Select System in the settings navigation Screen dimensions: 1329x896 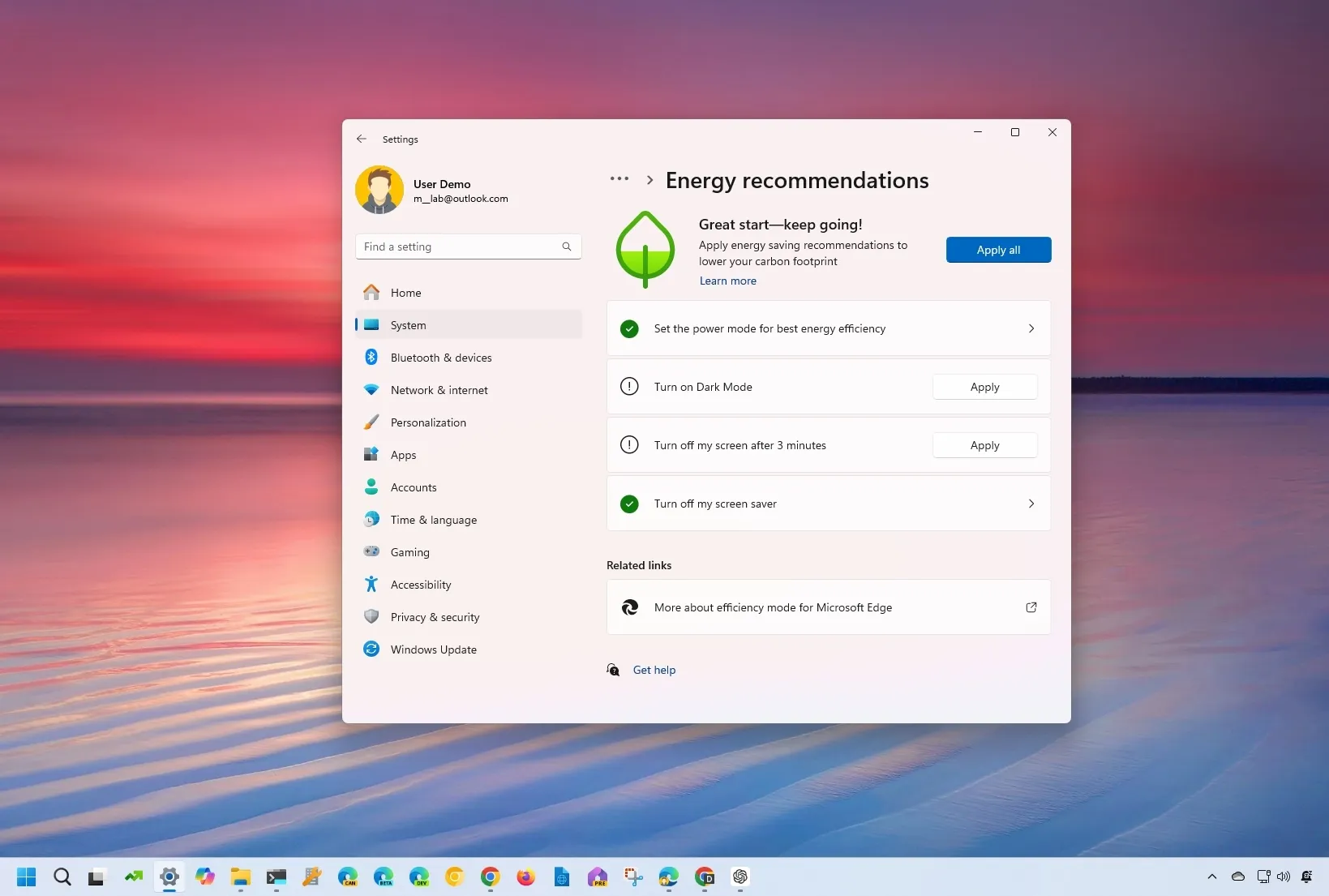408,324
